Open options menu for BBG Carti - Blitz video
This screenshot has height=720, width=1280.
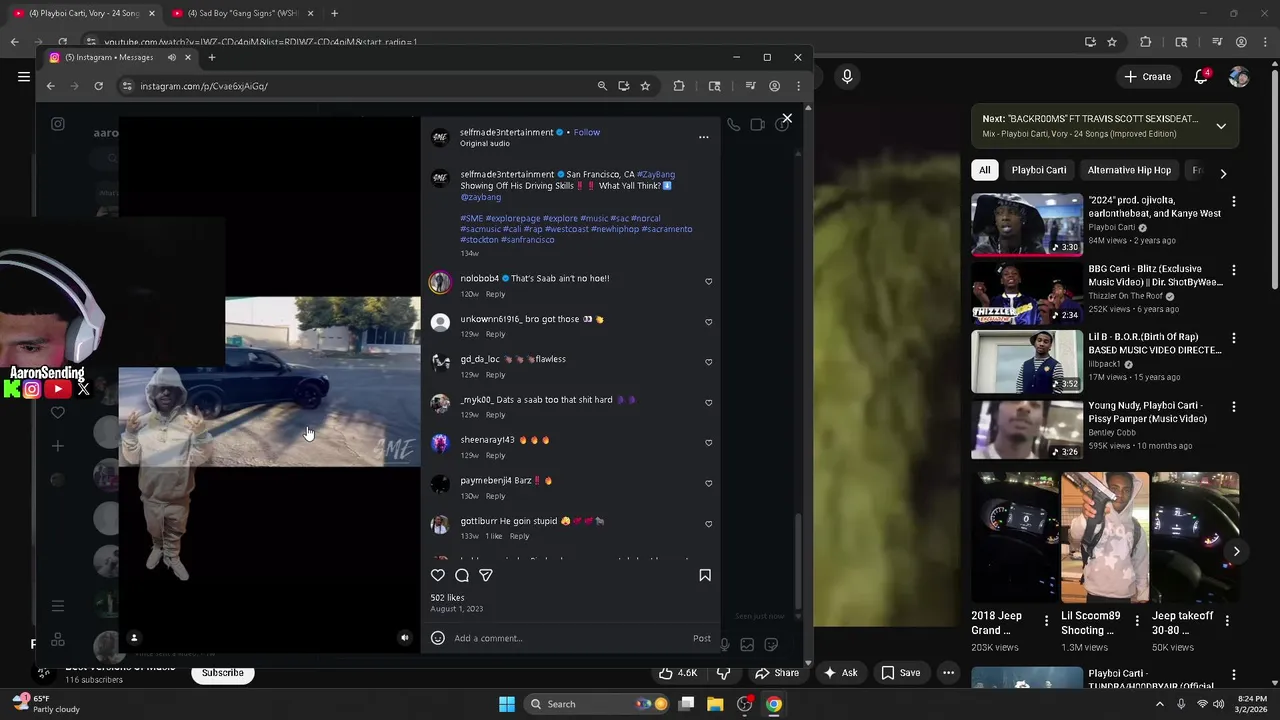tap(1233, 270)
